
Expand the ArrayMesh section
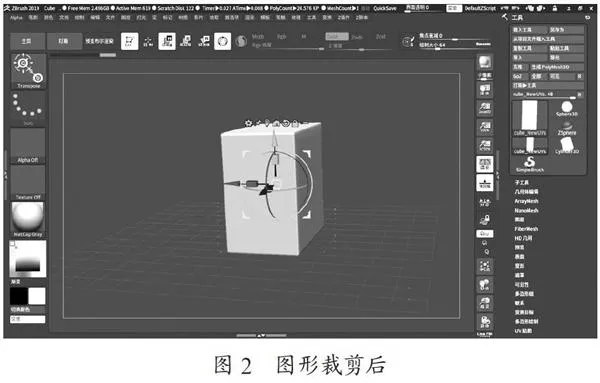click(526, 201)
